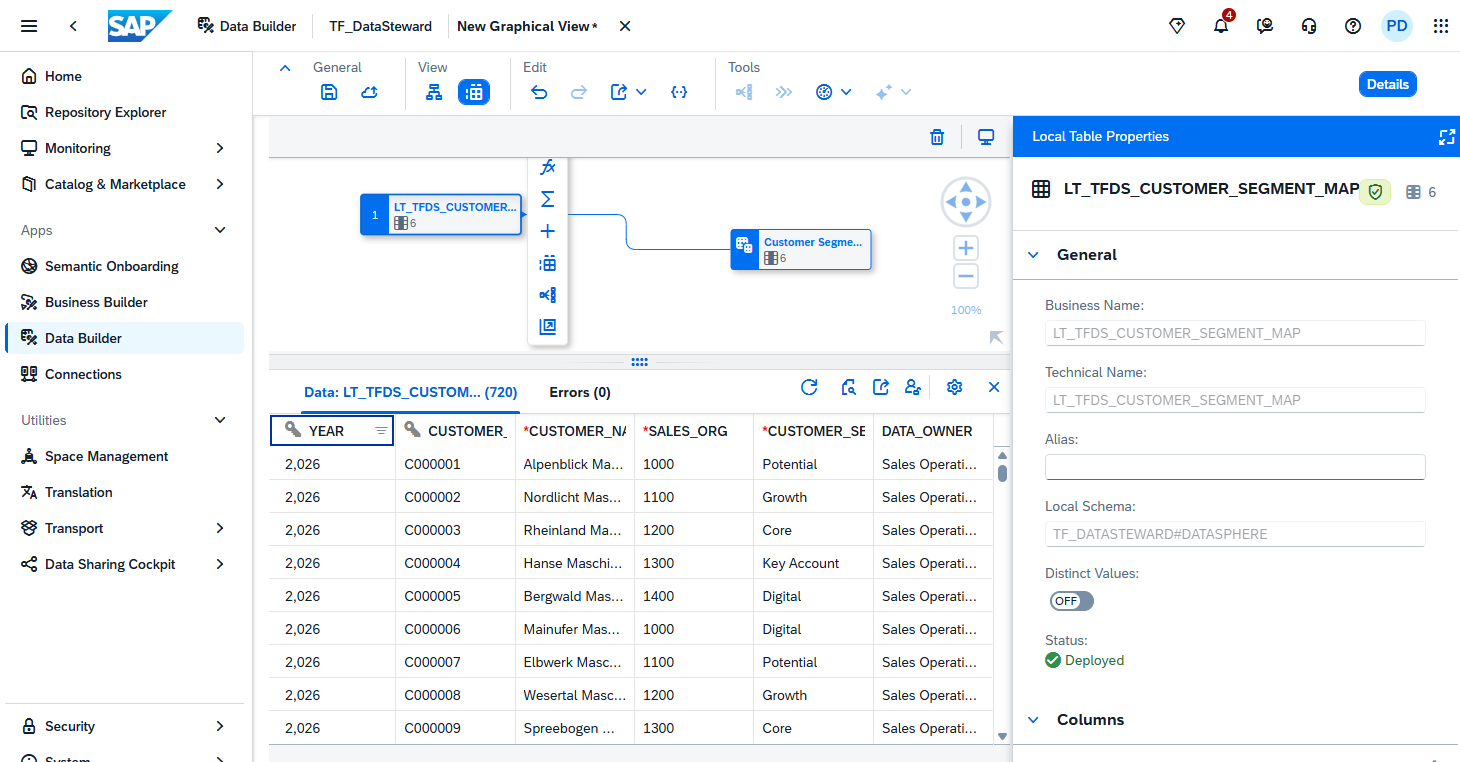Toggle the data preview view button
Screen dimensions: 1460x762
(x=474, y=92)
